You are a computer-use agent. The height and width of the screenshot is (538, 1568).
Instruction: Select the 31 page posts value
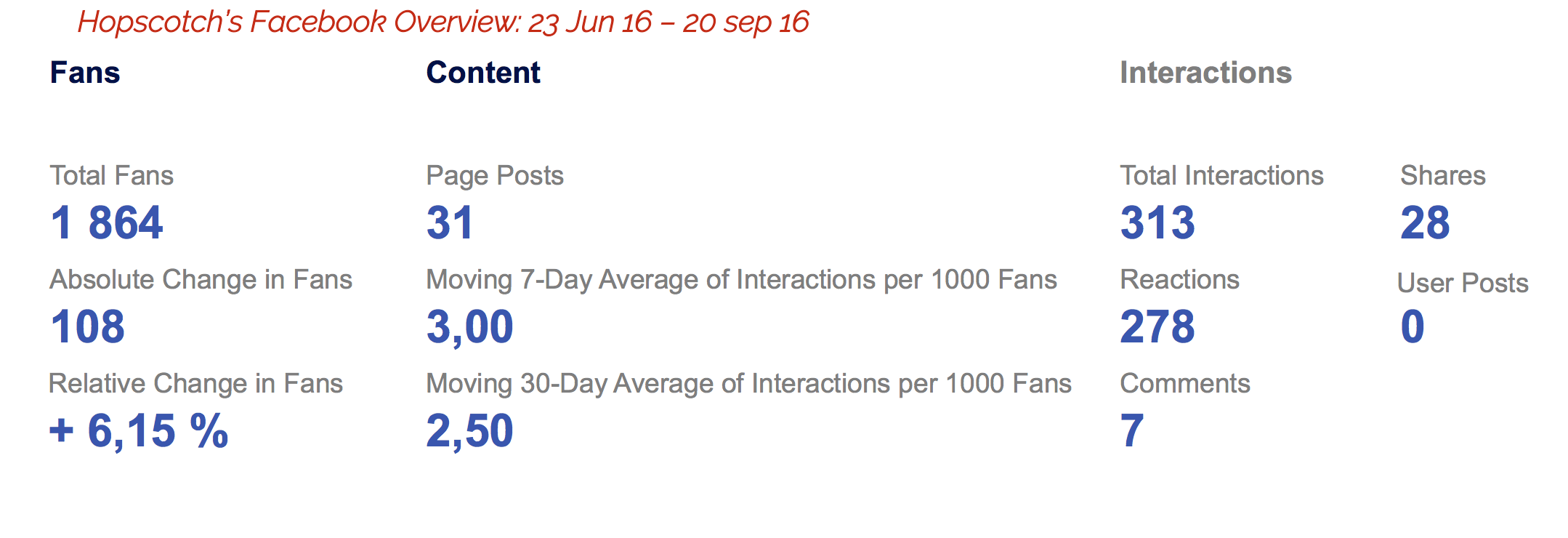pos(450,222)
